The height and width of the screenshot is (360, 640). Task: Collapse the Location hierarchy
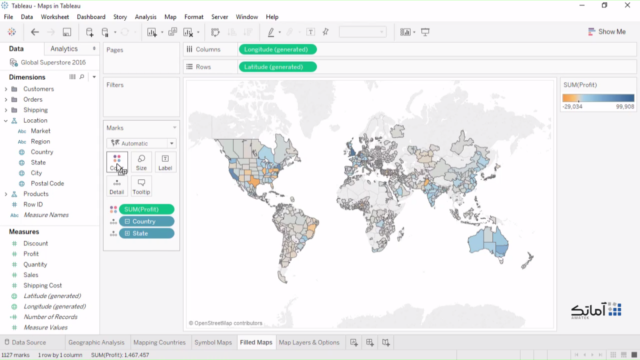6,121
